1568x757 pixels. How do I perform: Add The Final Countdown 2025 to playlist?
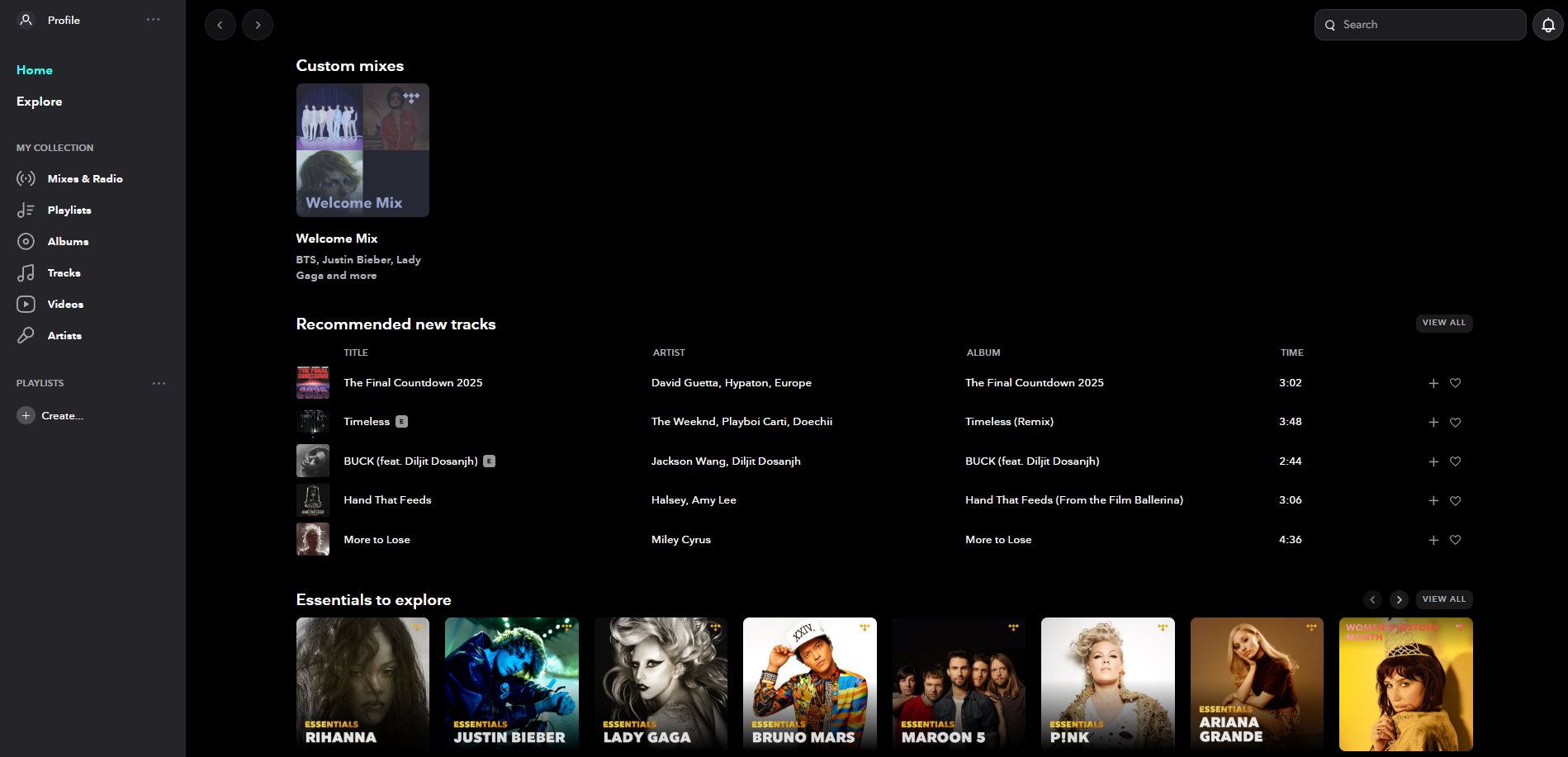click(1433, 383)
